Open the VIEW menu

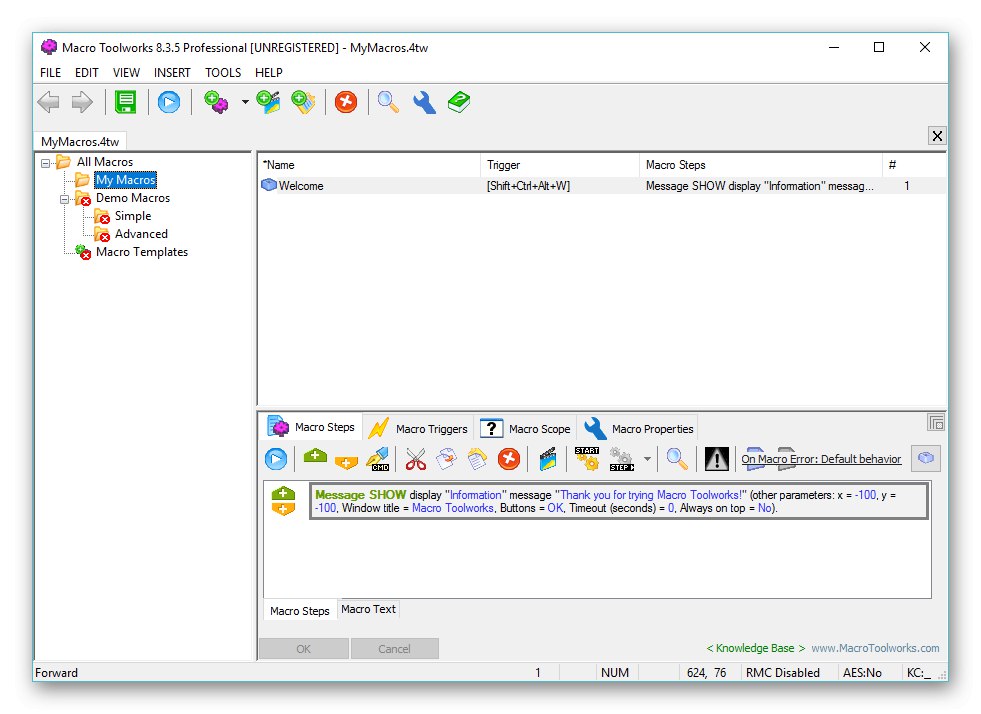(x=126, y=73)
